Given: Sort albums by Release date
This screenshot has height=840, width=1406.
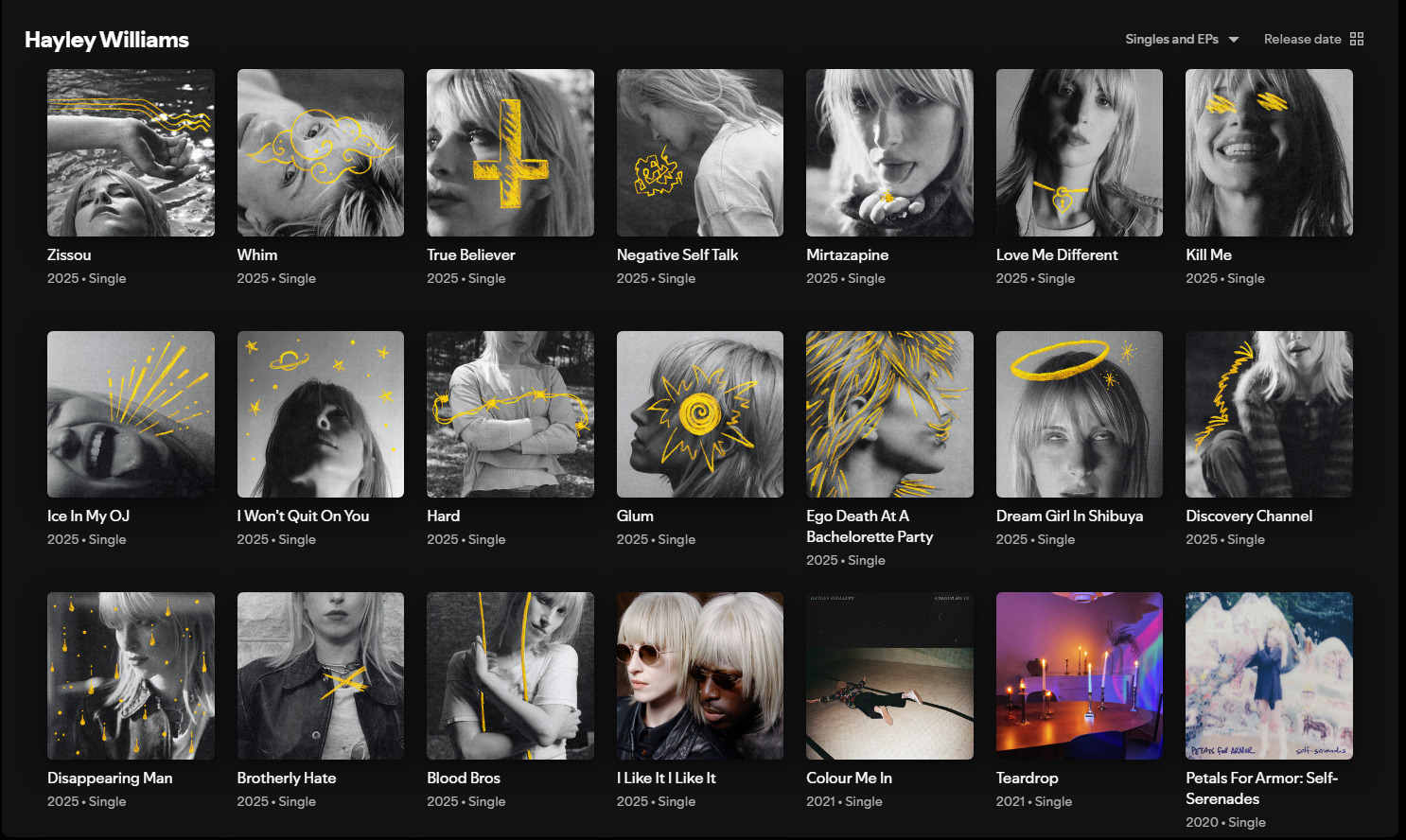Looking at the screenshot, I should [1302, 39].
